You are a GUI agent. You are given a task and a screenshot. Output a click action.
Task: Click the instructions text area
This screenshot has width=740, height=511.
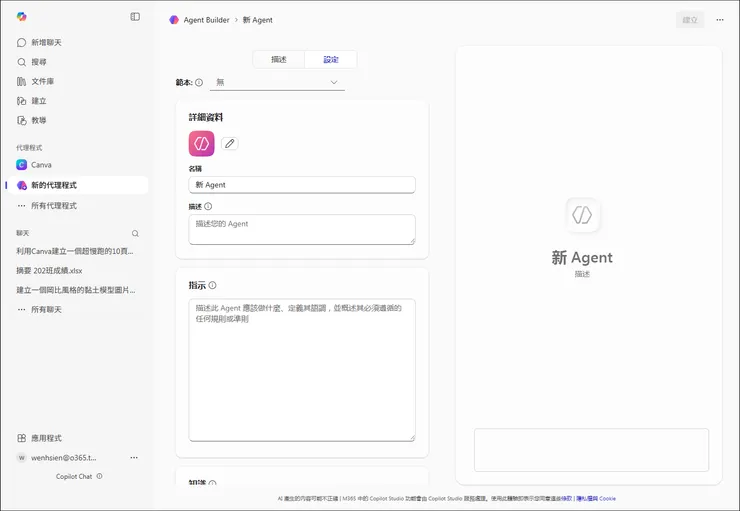point(302,370)
